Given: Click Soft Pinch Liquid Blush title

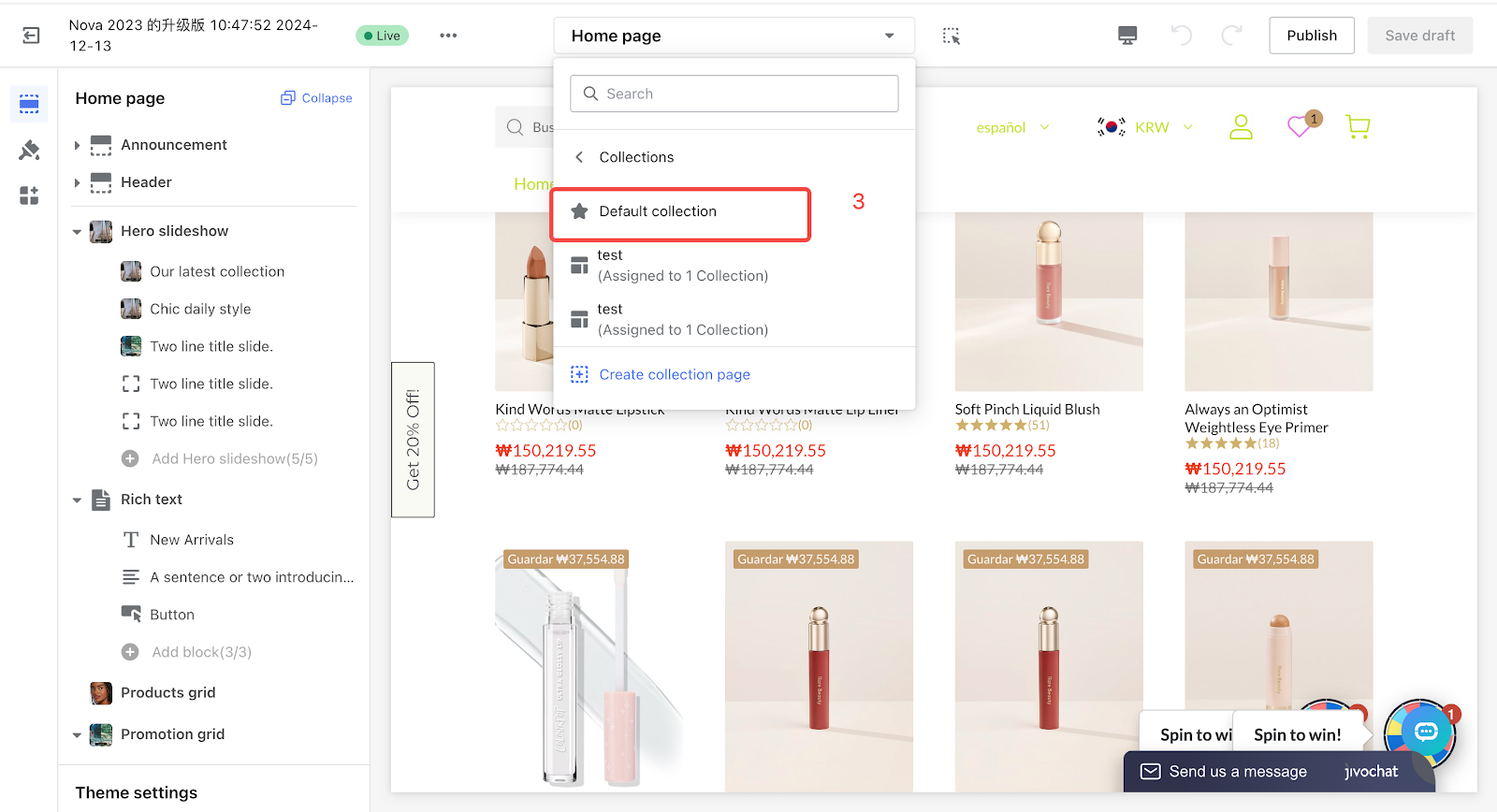Looking at the screenshot, I should [x=1027, y=409].
